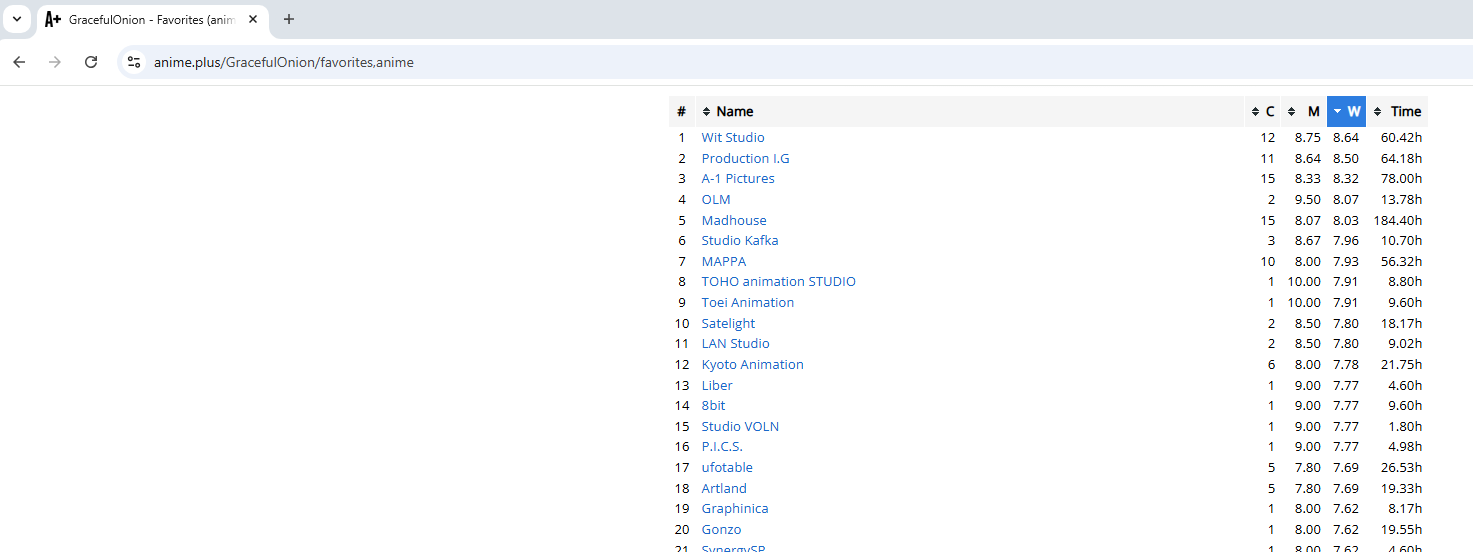Open site information icon in address bar
1473x552 pixels.
[x=134, y=62]
